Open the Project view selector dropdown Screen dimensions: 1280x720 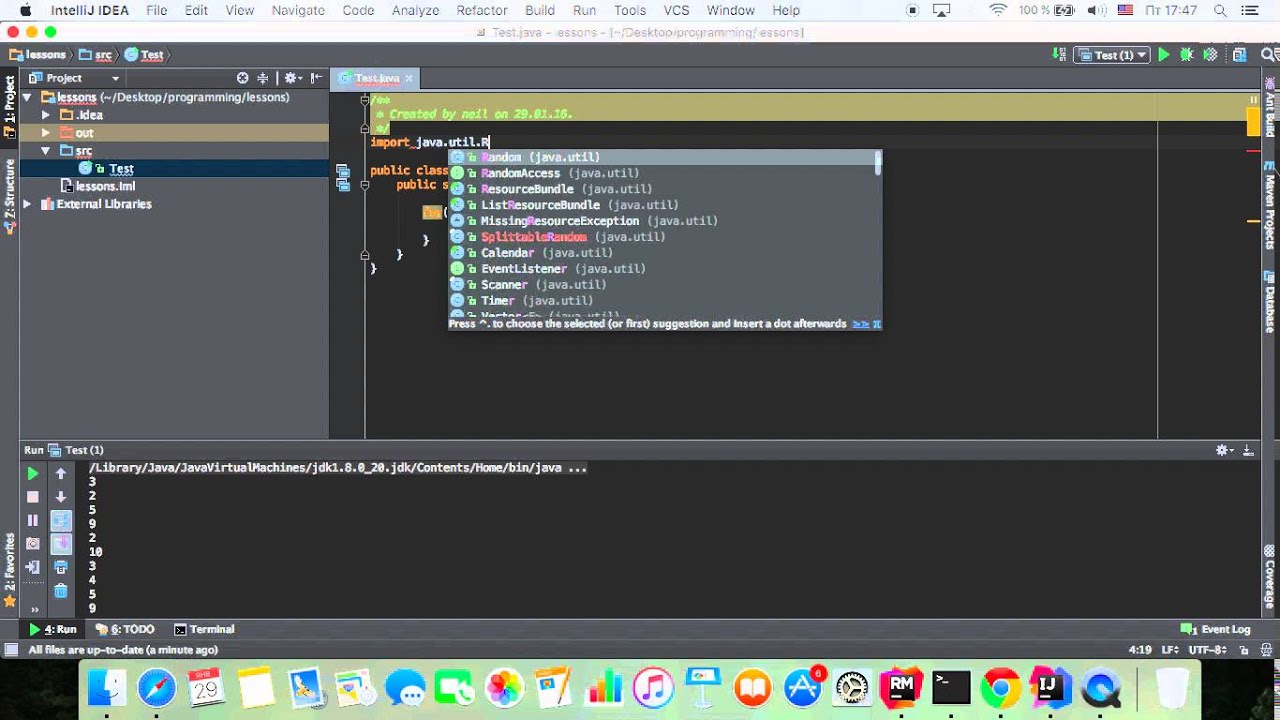75,78
